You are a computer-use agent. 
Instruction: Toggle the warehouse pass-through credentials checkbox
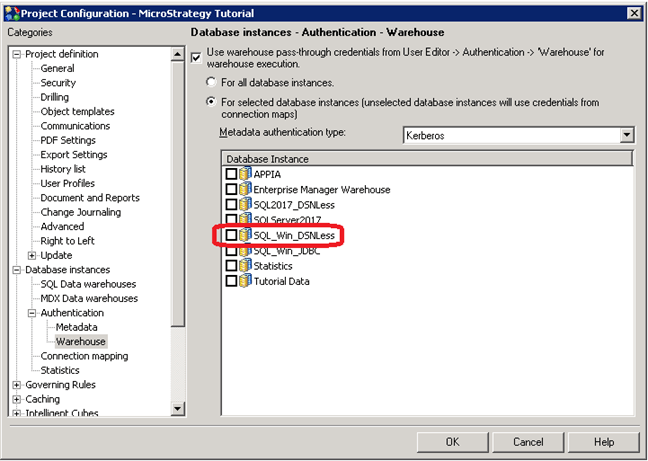coord(196,57)
